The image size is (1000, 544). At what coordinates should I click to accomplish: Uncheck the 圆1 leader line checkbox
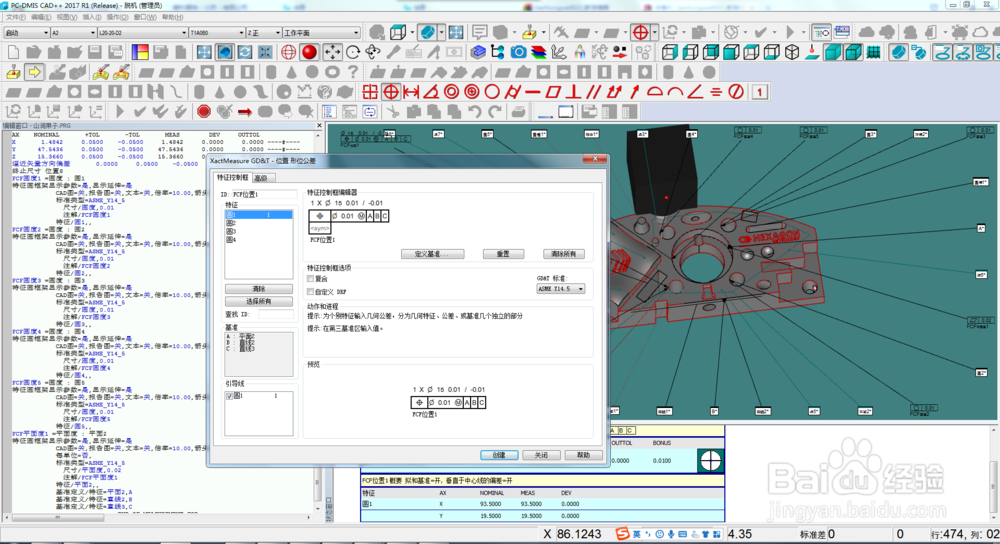[230, 396]
